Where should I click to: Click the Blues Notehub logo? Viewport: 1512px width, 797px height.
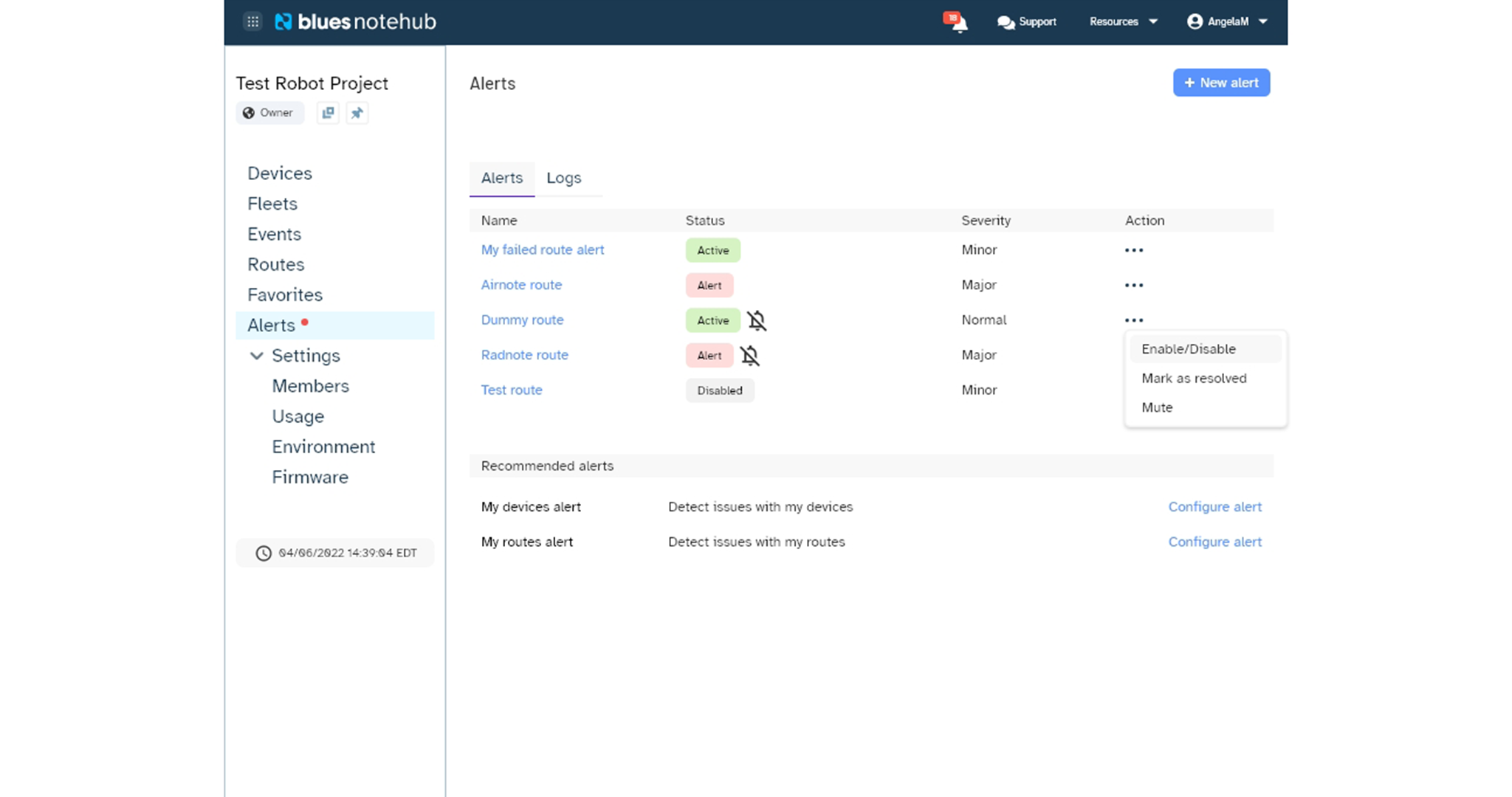click(x=355, y=21)
